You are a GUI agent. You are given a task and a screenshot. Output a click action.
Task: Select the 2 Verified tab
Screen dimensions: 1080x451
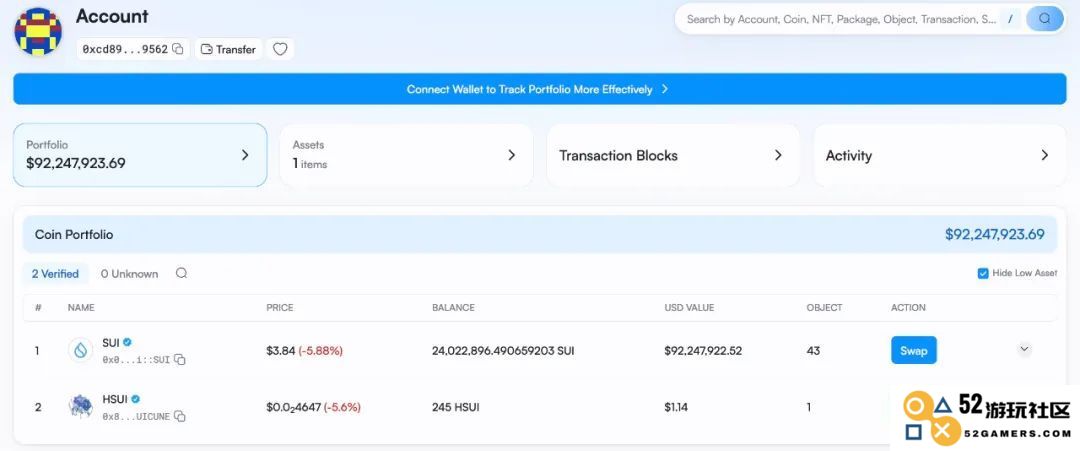55,273
